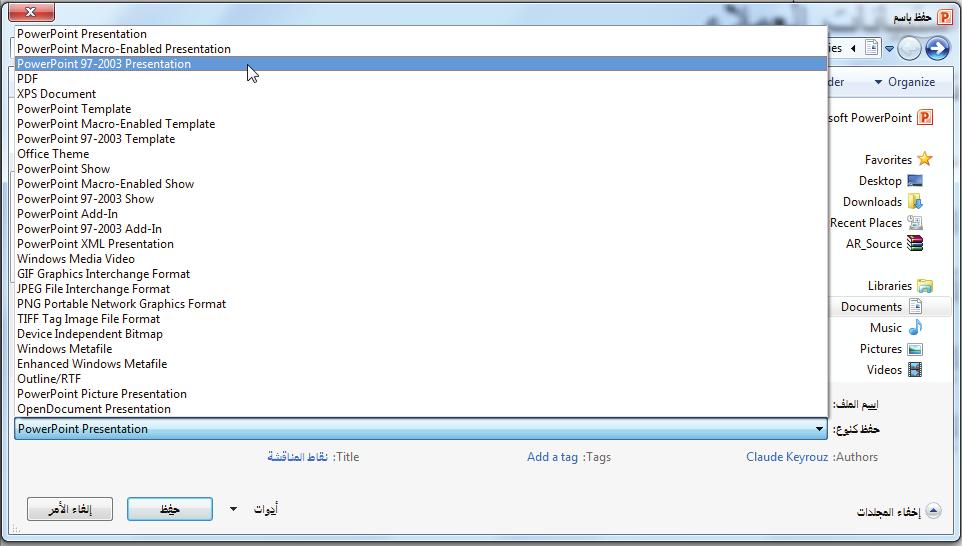Viewport: 962px width, 546px height.
Task: Select PowerPoint Add-In type
Action: point(421,214)
